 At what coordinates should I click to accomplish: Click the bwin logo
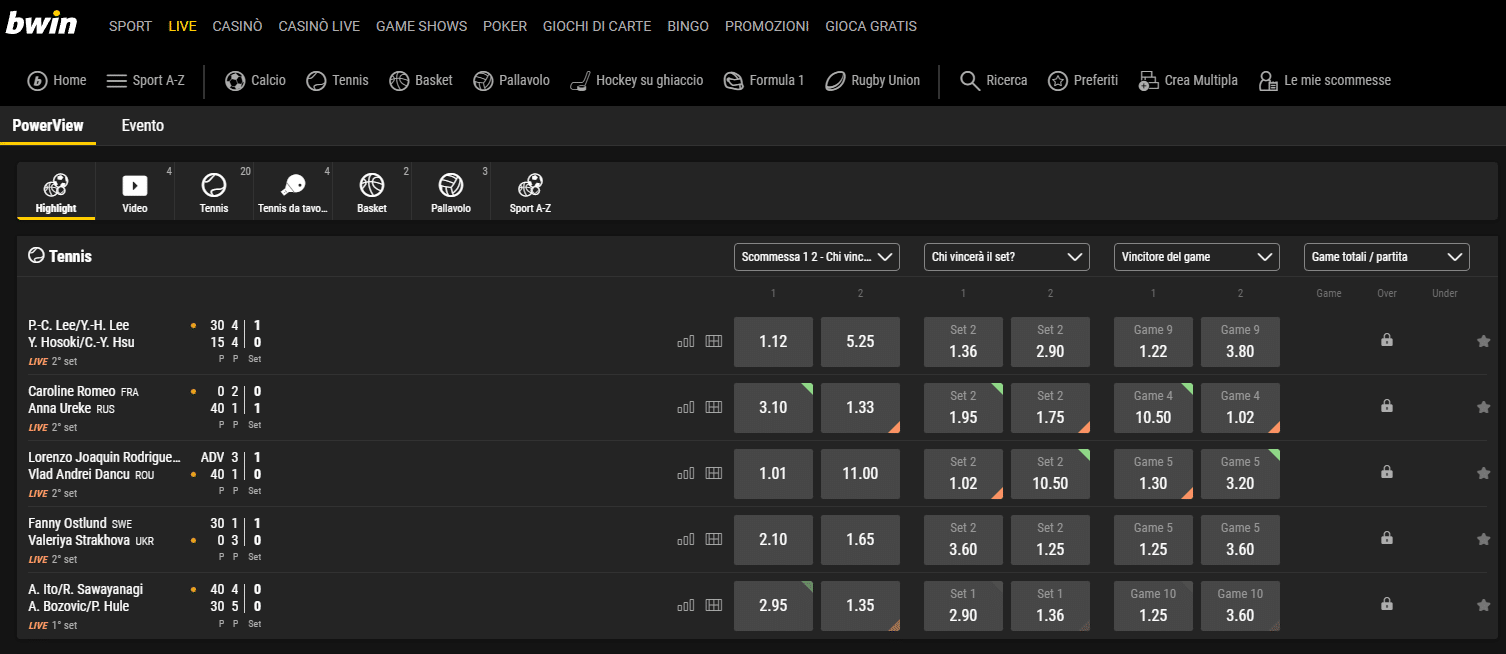click(x=41, y=24)
